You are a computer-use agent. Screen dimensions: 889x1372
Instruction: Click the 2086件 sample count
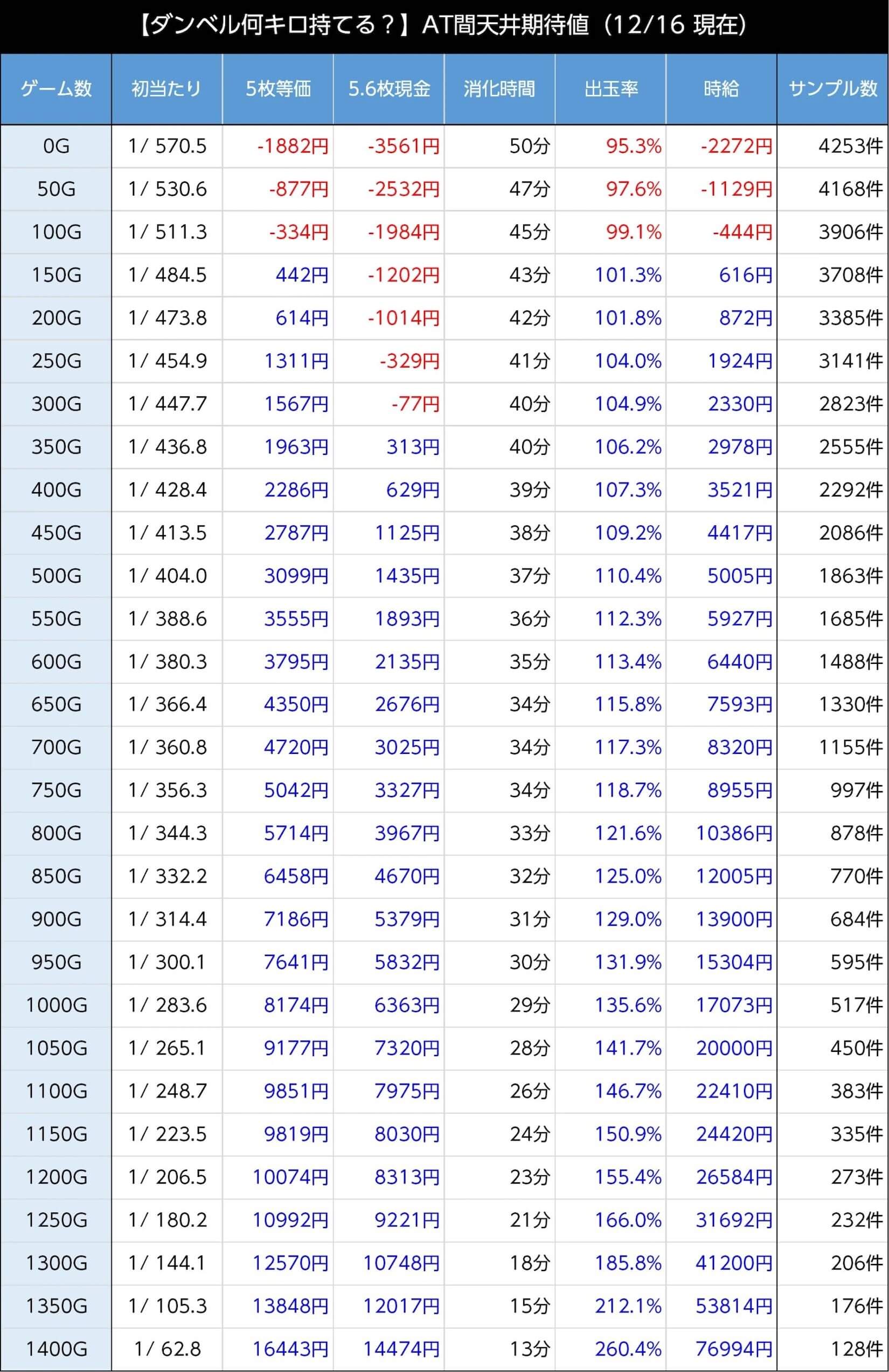click(850, 532)
